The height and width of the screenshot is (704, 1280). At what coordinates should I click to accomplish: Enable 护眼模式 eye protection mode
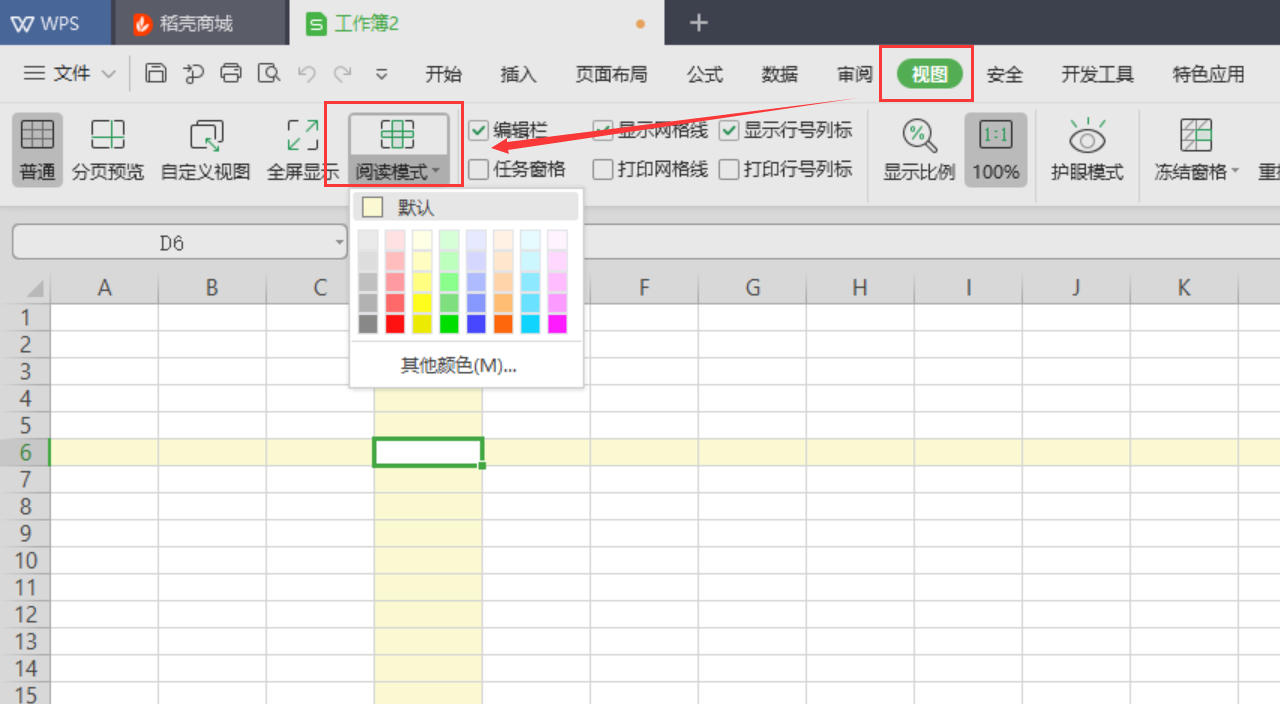click(x=1087, y=149)
